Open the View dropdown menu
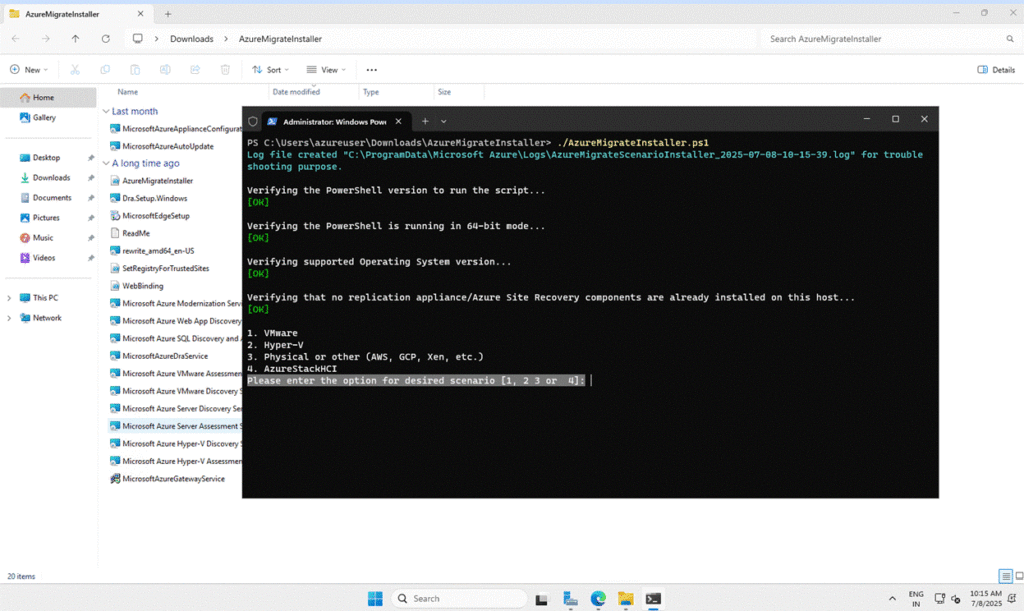 click(326, 70)
